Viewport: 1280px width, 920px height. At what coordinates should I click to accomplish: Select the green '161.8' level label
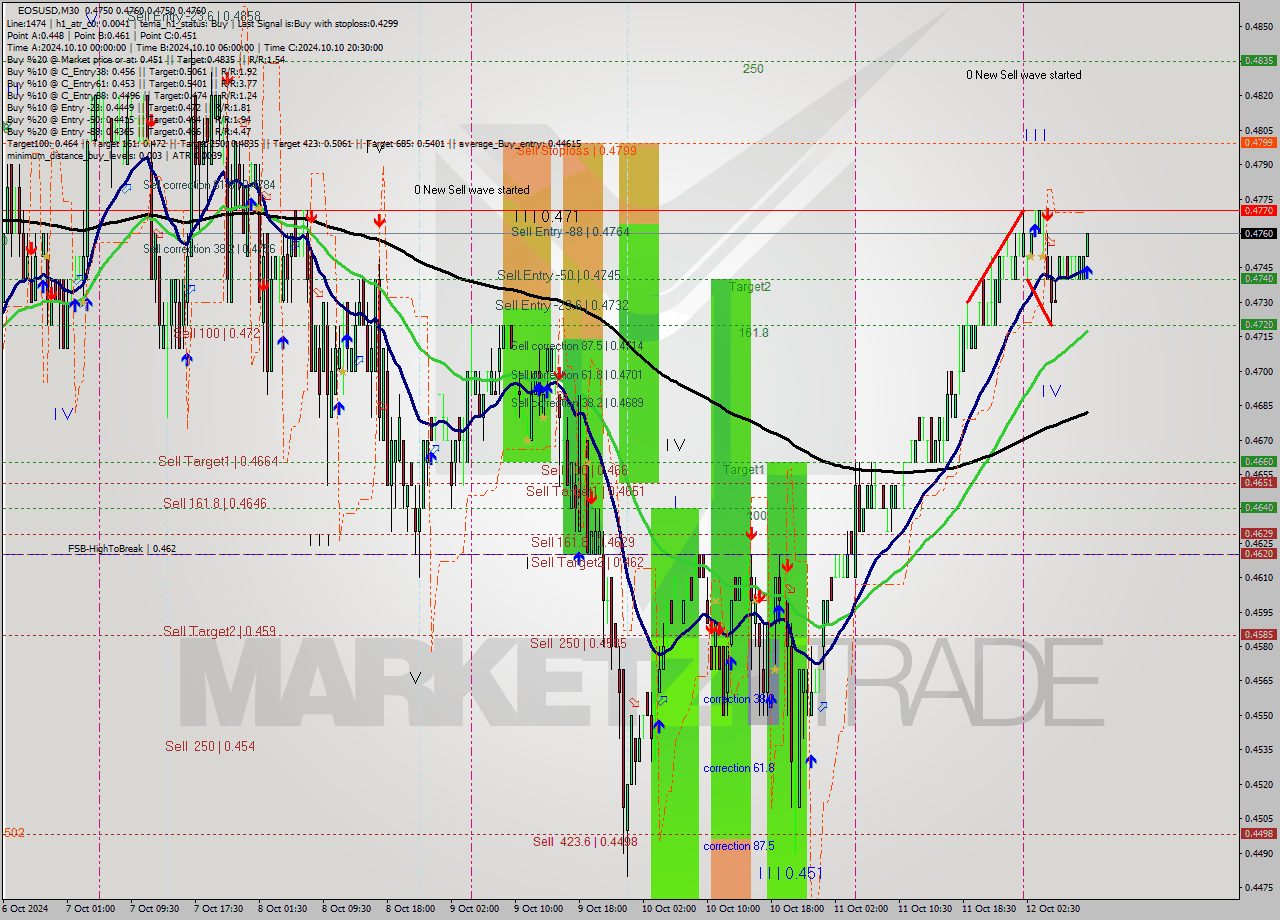click(x=754, y=332)
